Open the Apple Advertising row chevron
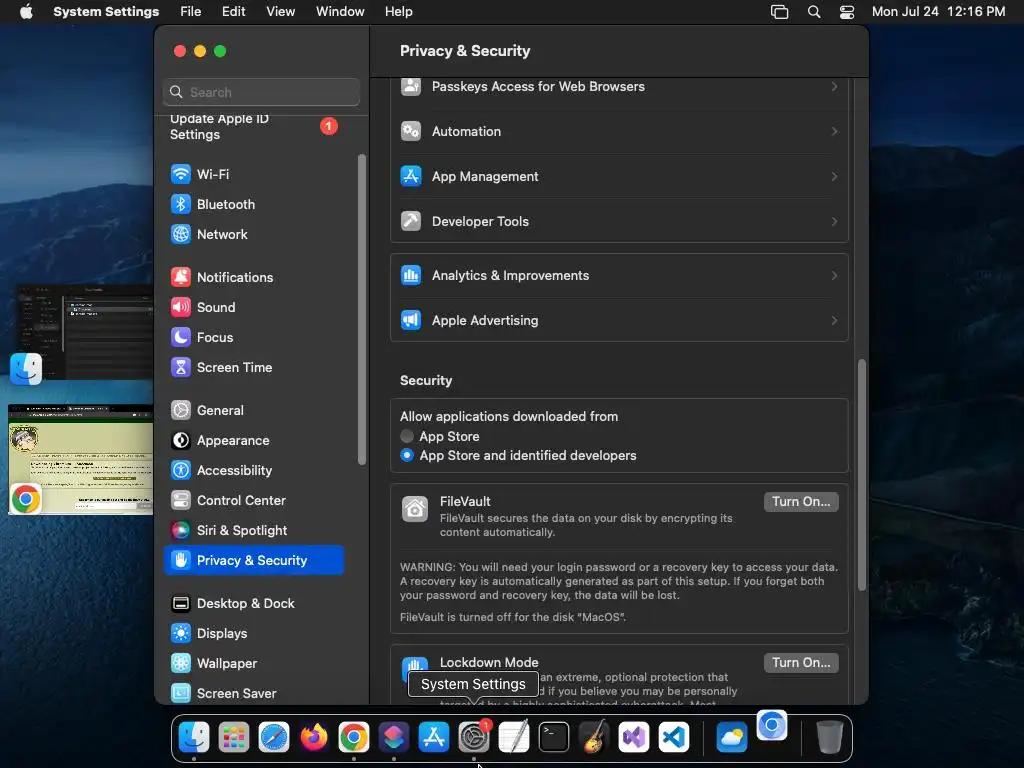The width and height of the screenshot is (1024, 768). (x=834, y=321)
